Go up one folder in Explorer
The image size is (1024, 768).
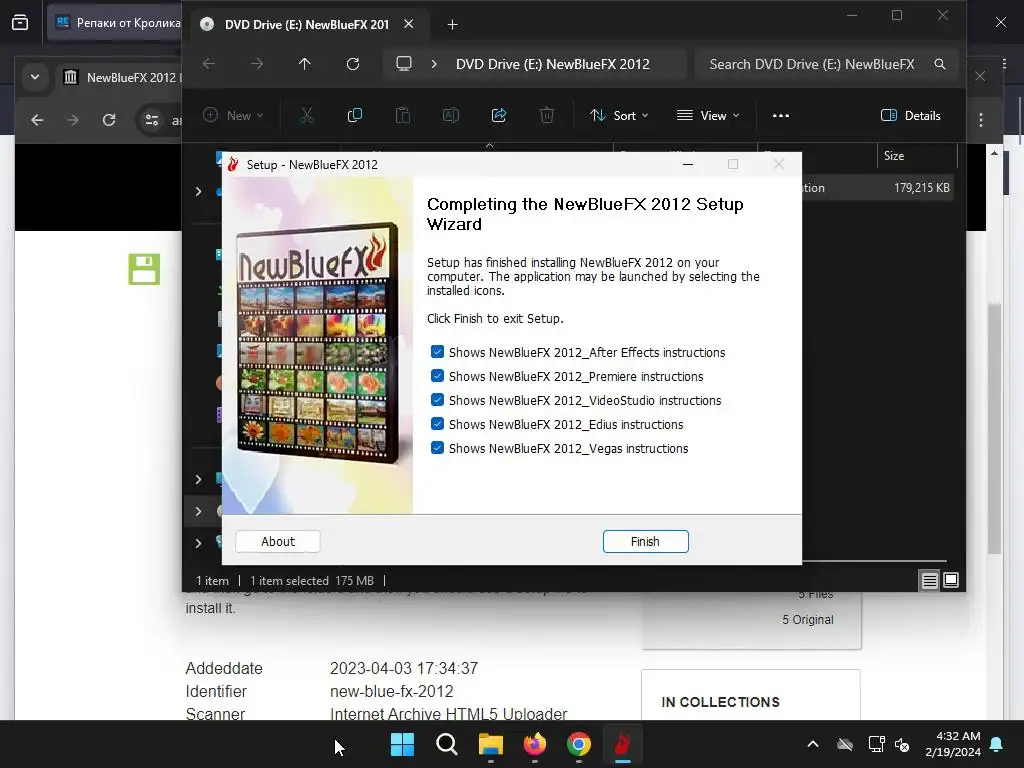point(304,64)
